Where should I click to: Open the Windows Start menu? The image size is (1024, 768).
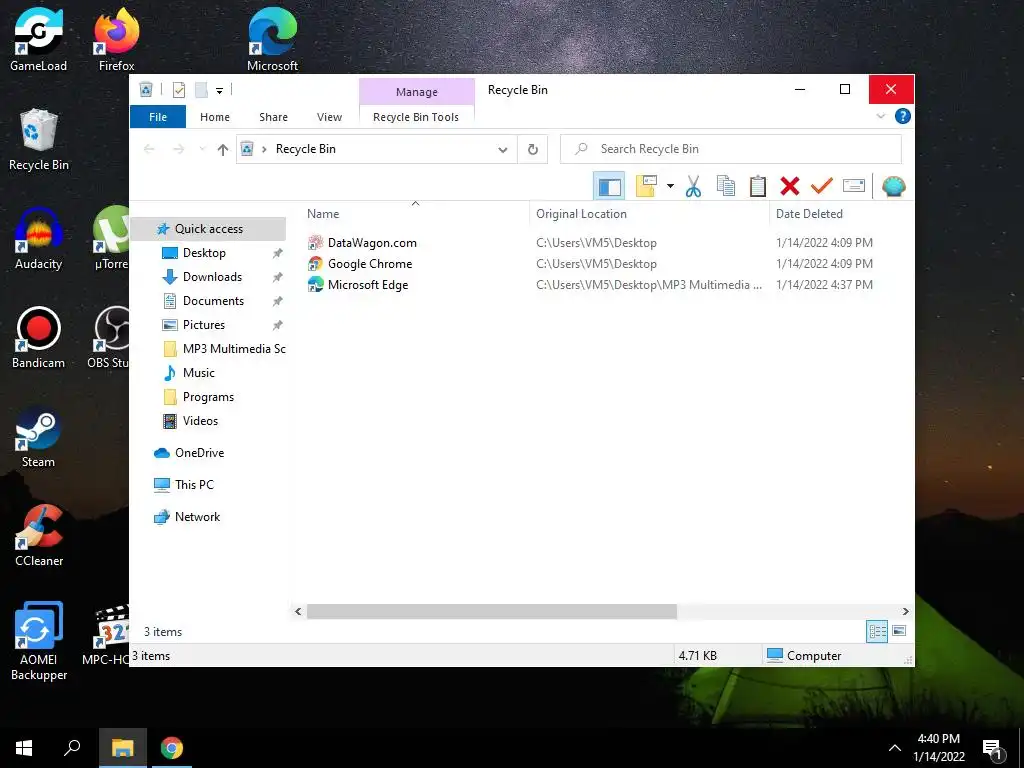click(24, 748)
